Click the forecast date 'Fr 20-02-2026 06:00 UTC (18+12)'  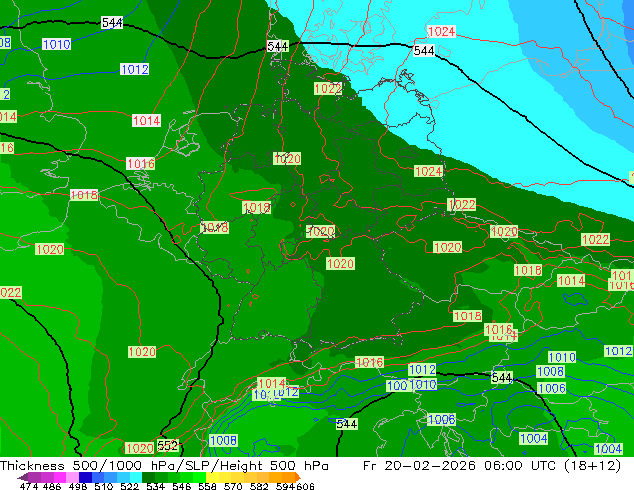(x=492, y=466)
